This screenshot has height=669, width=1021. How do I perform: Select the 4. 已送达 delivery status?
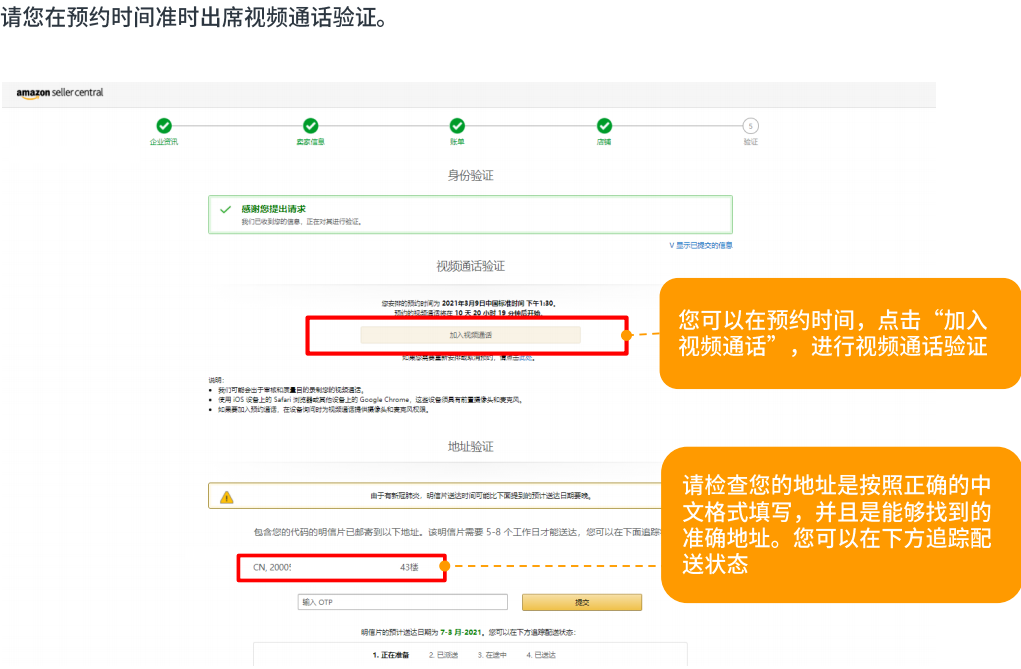(x=541, y=655)
